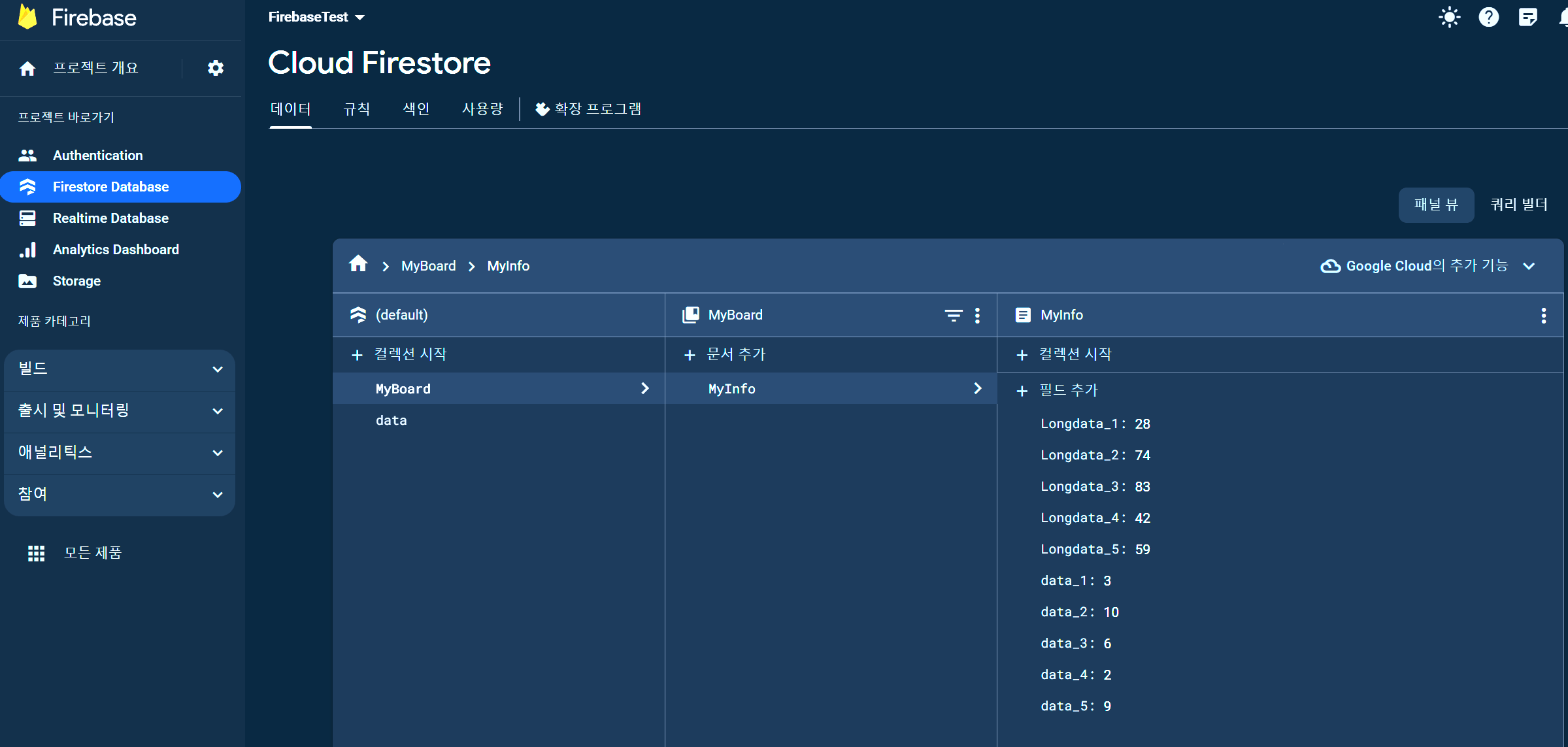The image size is (1568, 747).
Task: Click the project settings gear icon
Action: (x=215, y=68)
